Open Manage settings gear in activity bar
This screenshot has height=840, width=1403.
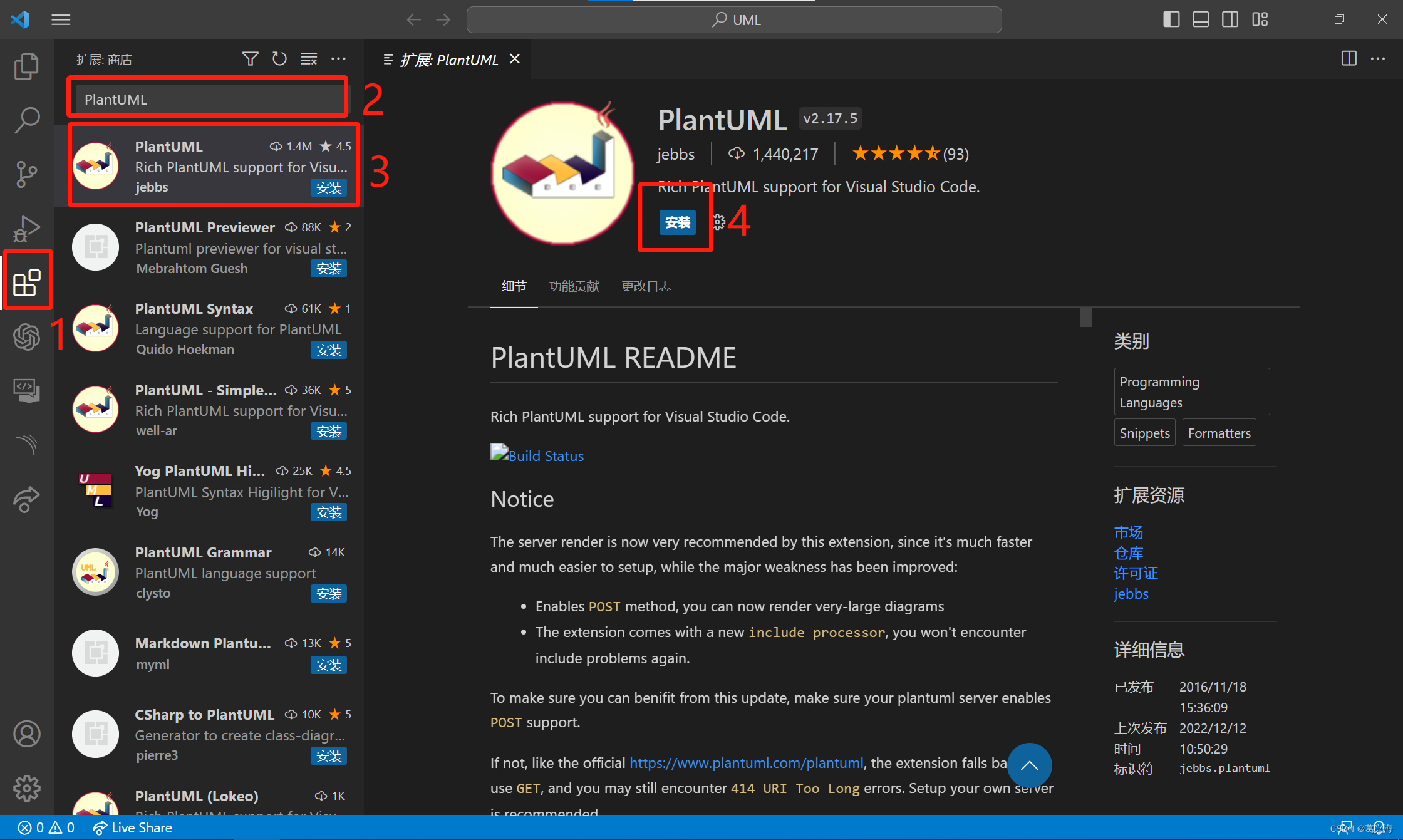tap(27, 789)
